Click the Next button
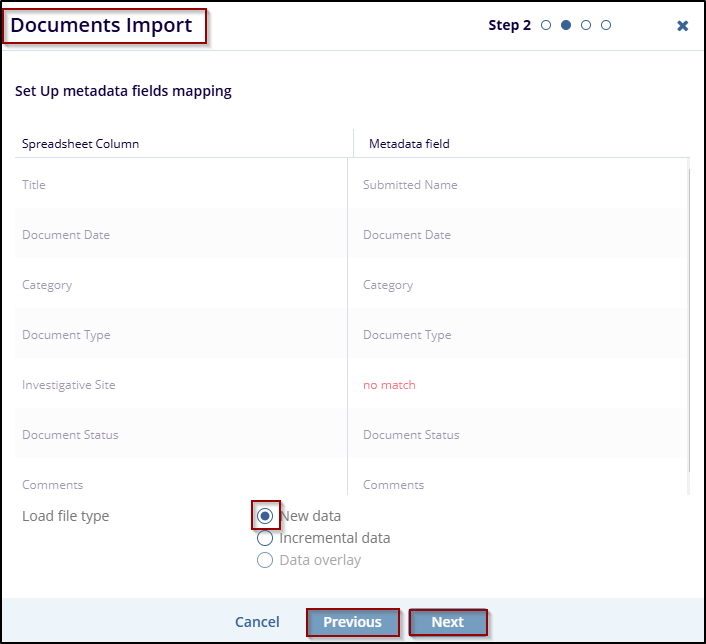706x644 pixels. 448,622
